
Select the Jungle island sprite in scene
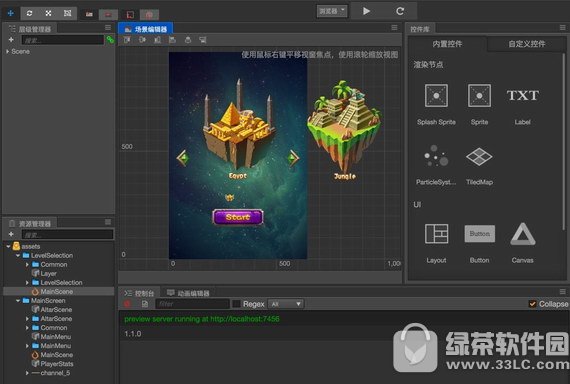pyautogui.click(x=344, y=127)
